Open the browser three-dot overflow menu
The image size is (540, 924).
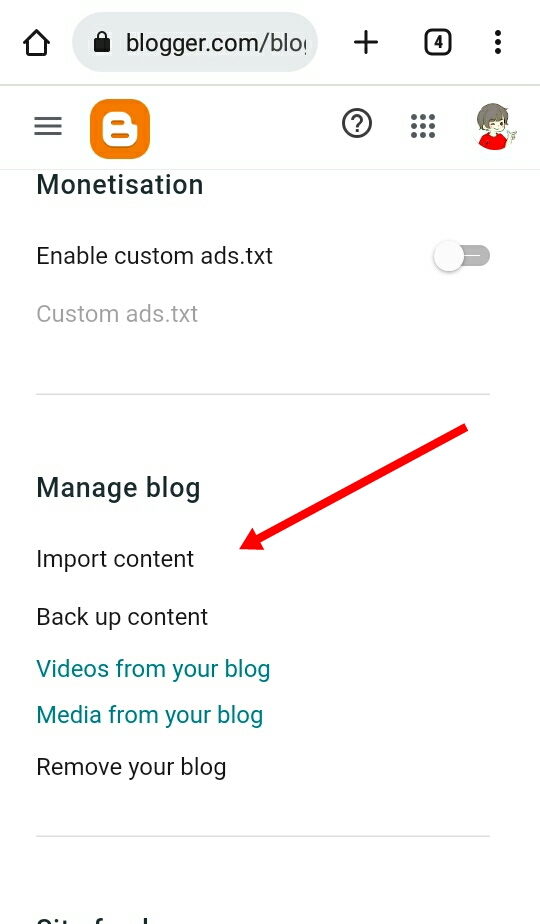498,42
